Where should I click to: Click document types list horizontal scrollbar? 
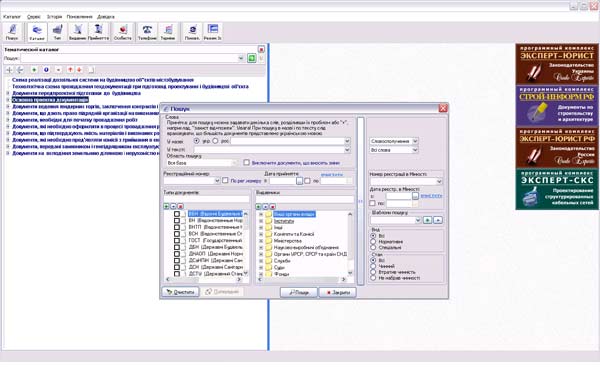pos(204,279)
